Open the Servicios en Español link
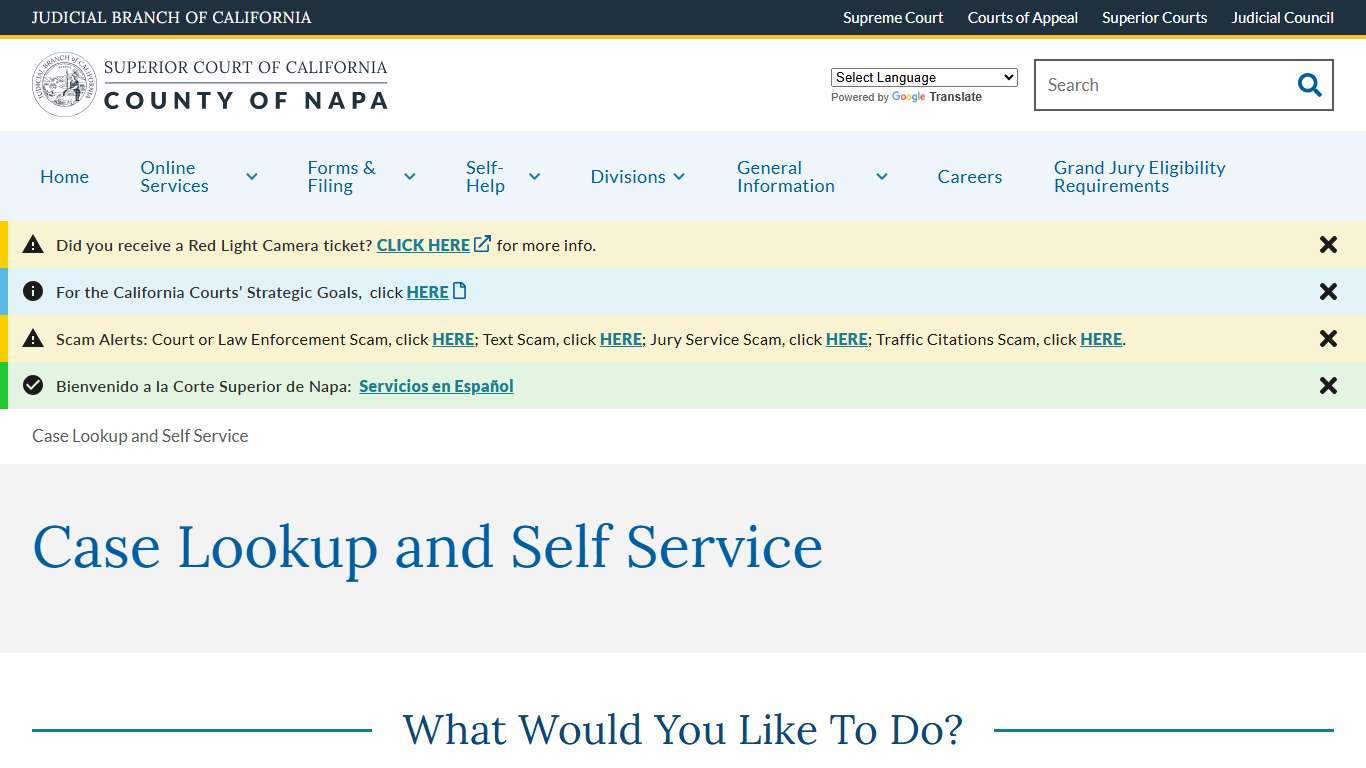This screenshot has width=1366, height=768. [x=436, y=386]
